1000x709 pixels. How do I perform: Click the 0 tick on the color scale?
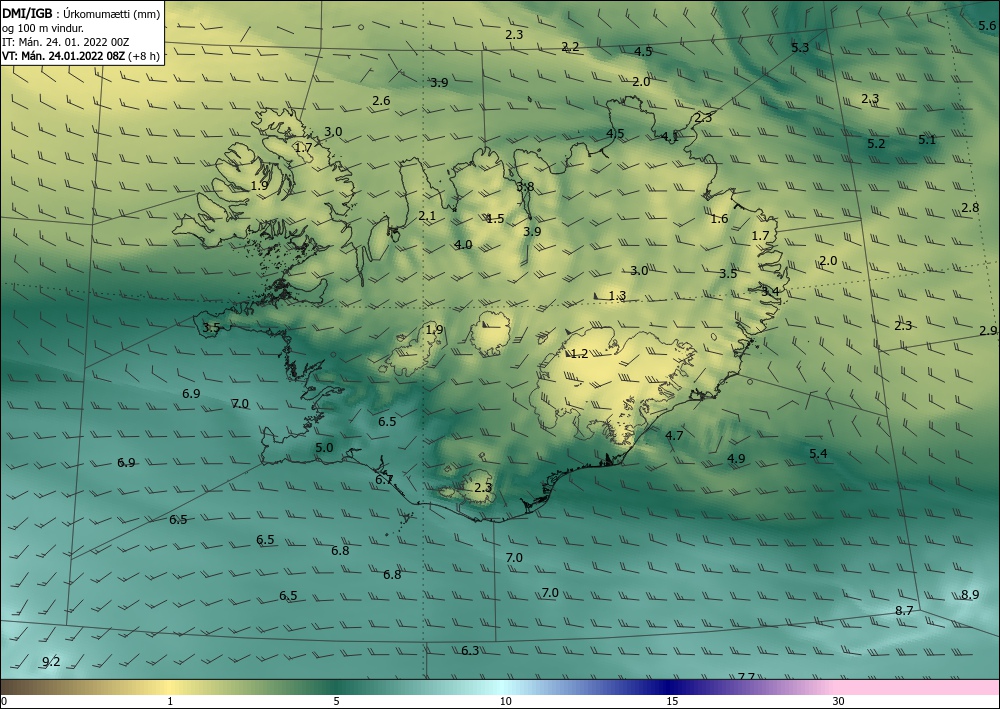tap(4, 701)
